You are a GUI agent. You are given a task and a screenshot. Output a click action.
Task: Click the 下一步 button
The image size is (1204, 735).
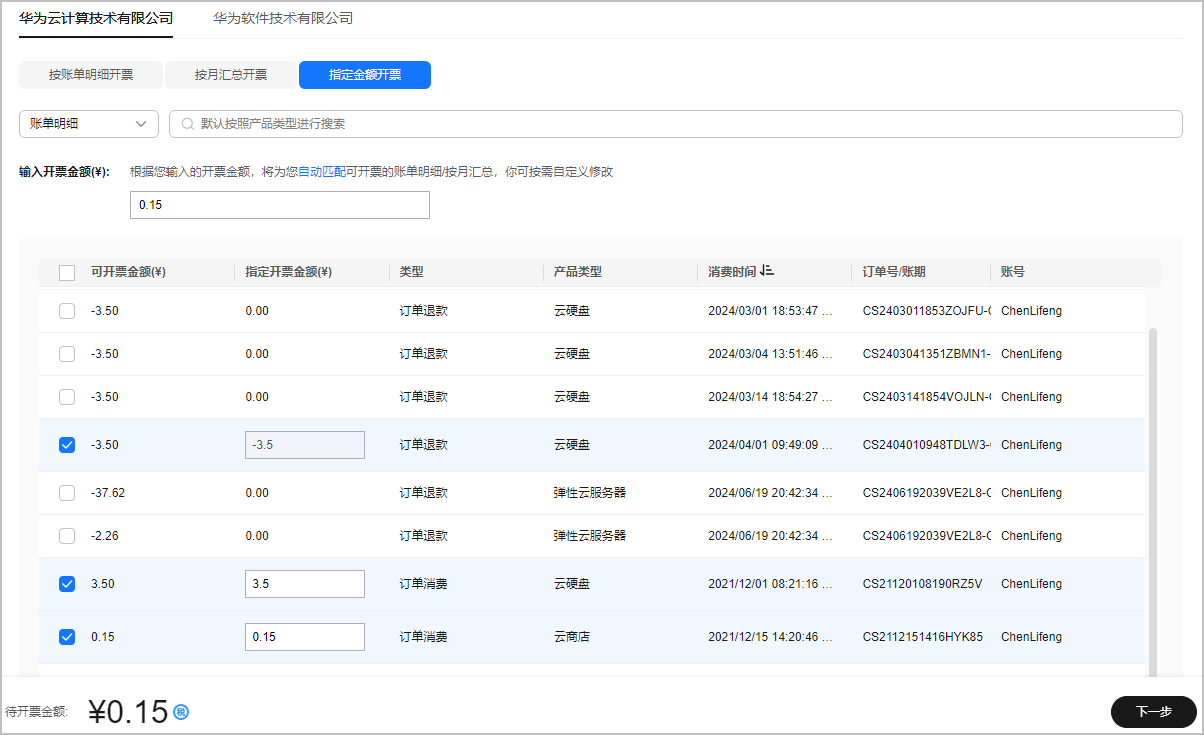point(1153,712)
